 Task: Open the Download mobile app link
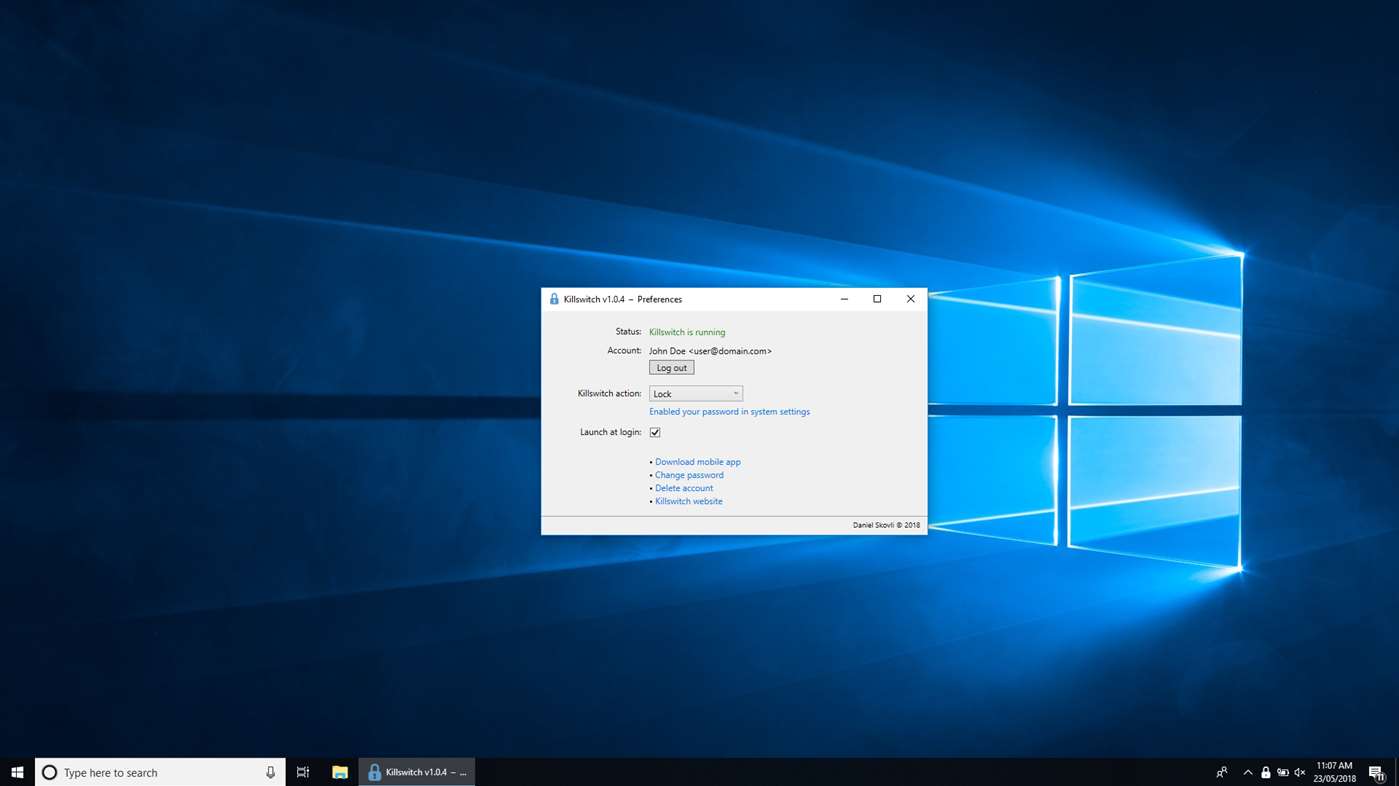tap(697, 462)
